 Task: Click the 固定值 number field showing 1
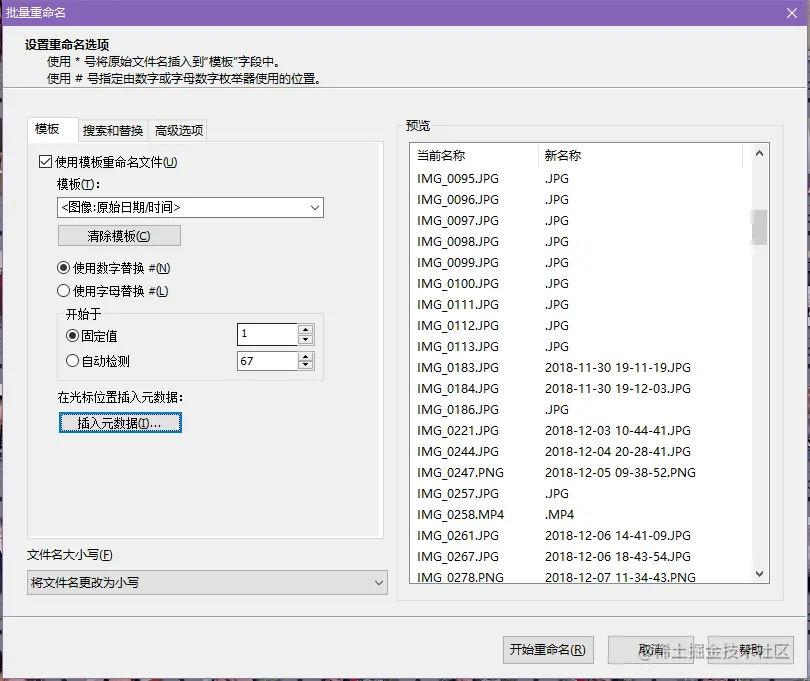267,334
